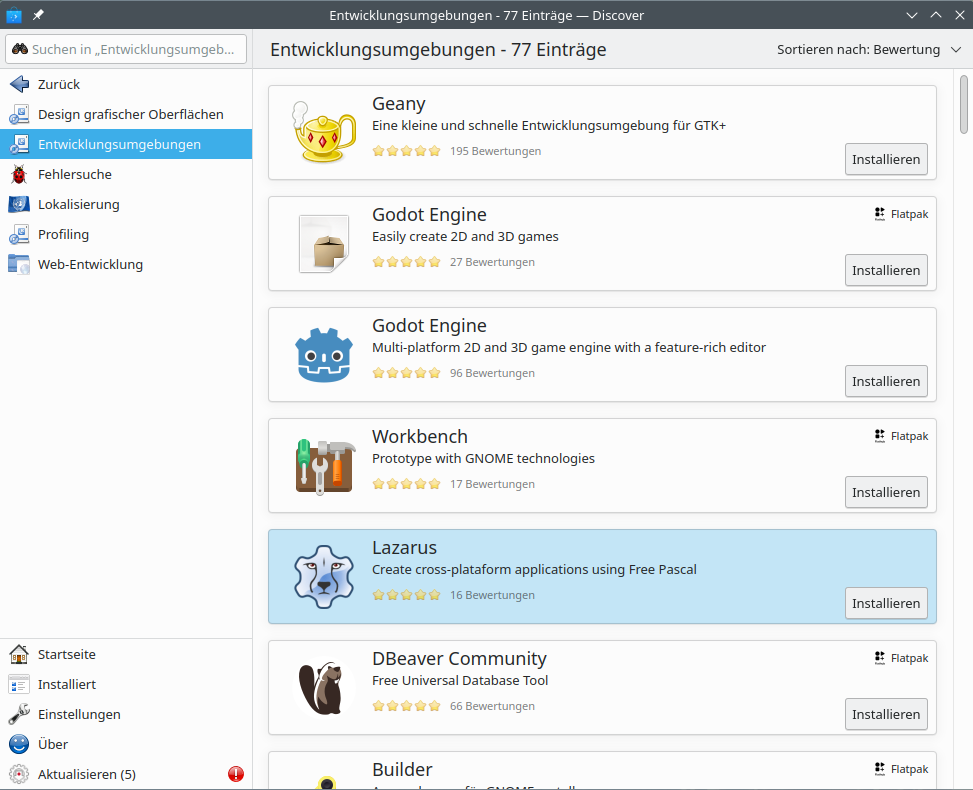973x790 pixels.
Task: Click the red update alert icon
Action: click(236, 774)
